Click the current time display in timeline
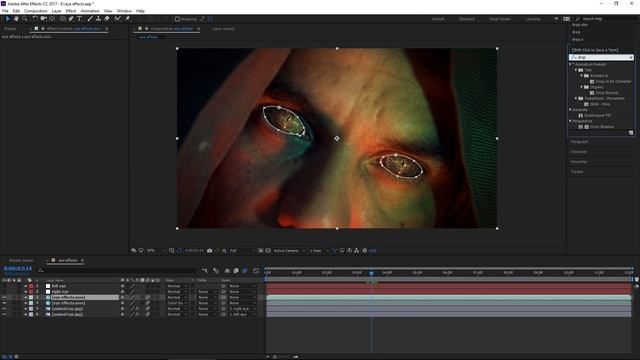640x360 pixels. click(x=18, y=269)
